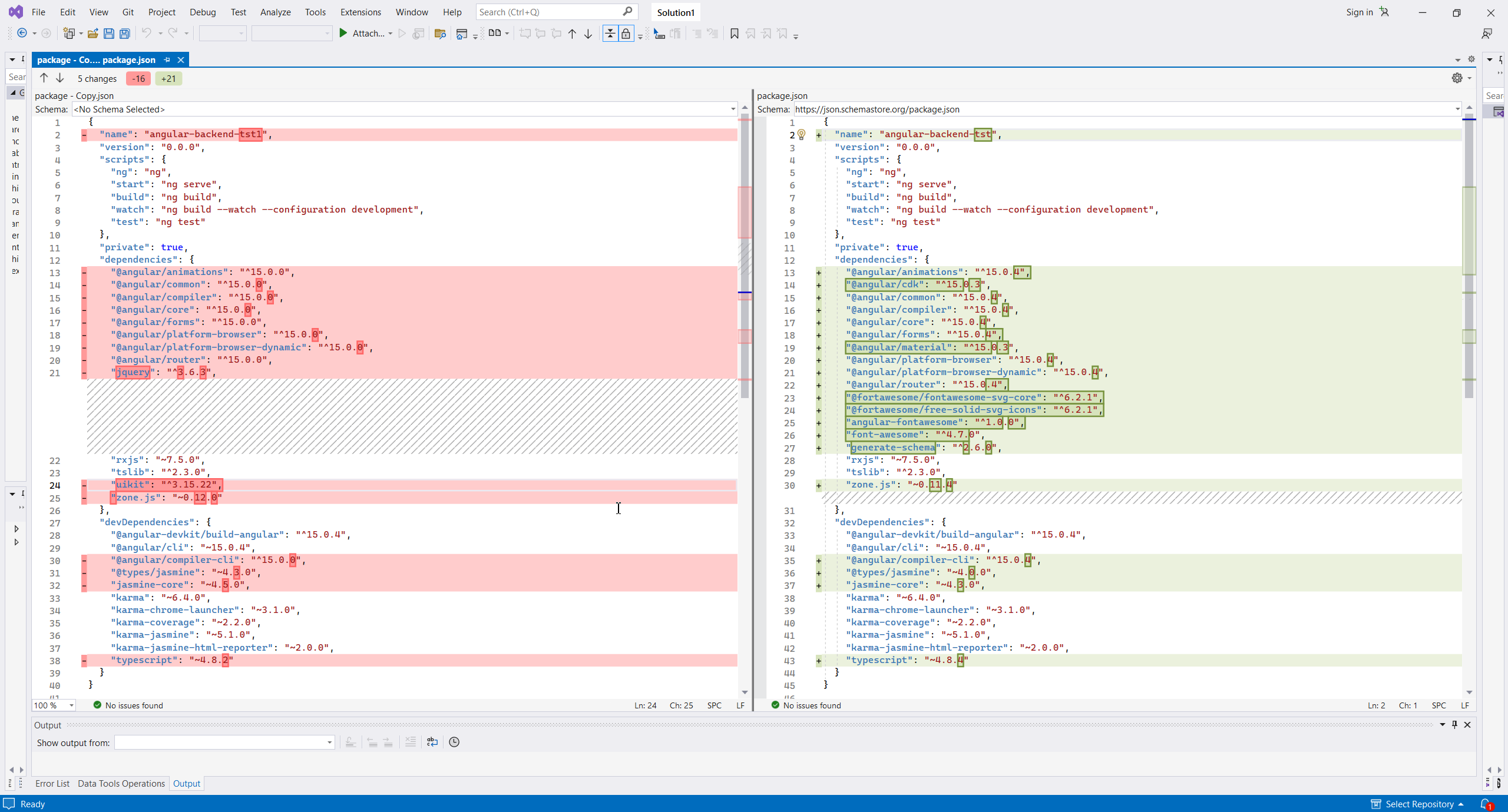Open the Show output from dropdown

coord(329,743)
